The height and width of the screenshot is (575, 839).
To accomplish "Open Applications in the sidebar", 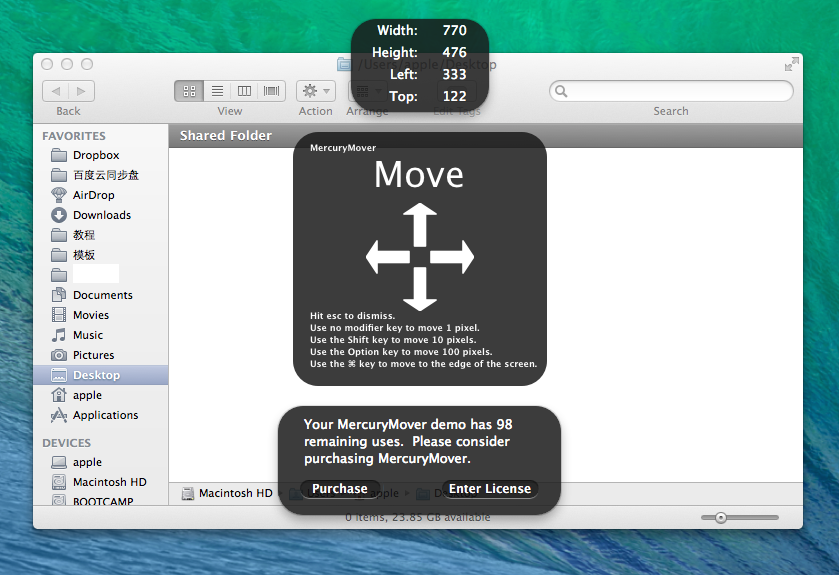I will pyautogui.click(x=101, y=415).
